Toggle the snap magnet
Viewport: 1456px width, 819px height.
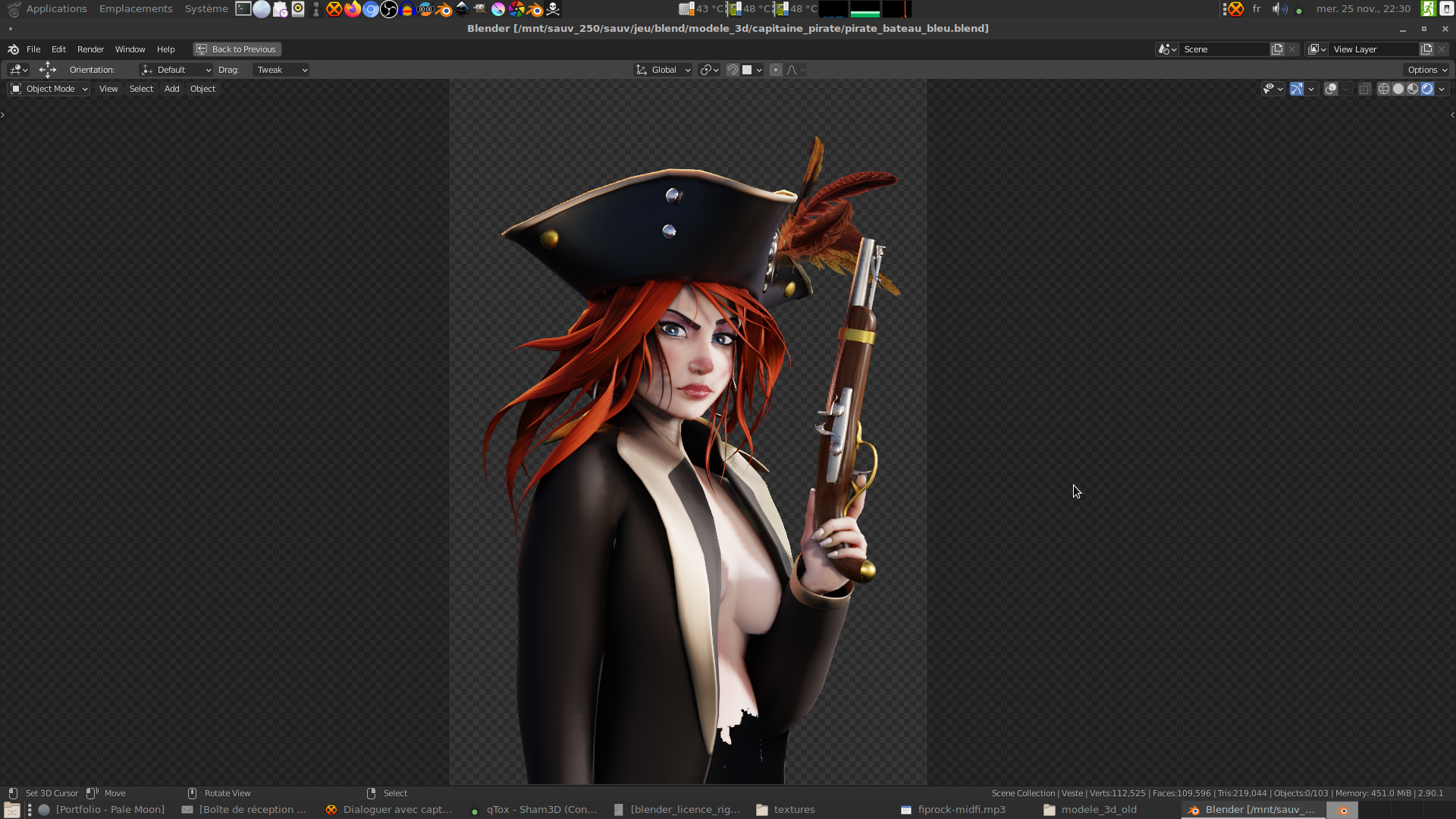click(733, 70)
